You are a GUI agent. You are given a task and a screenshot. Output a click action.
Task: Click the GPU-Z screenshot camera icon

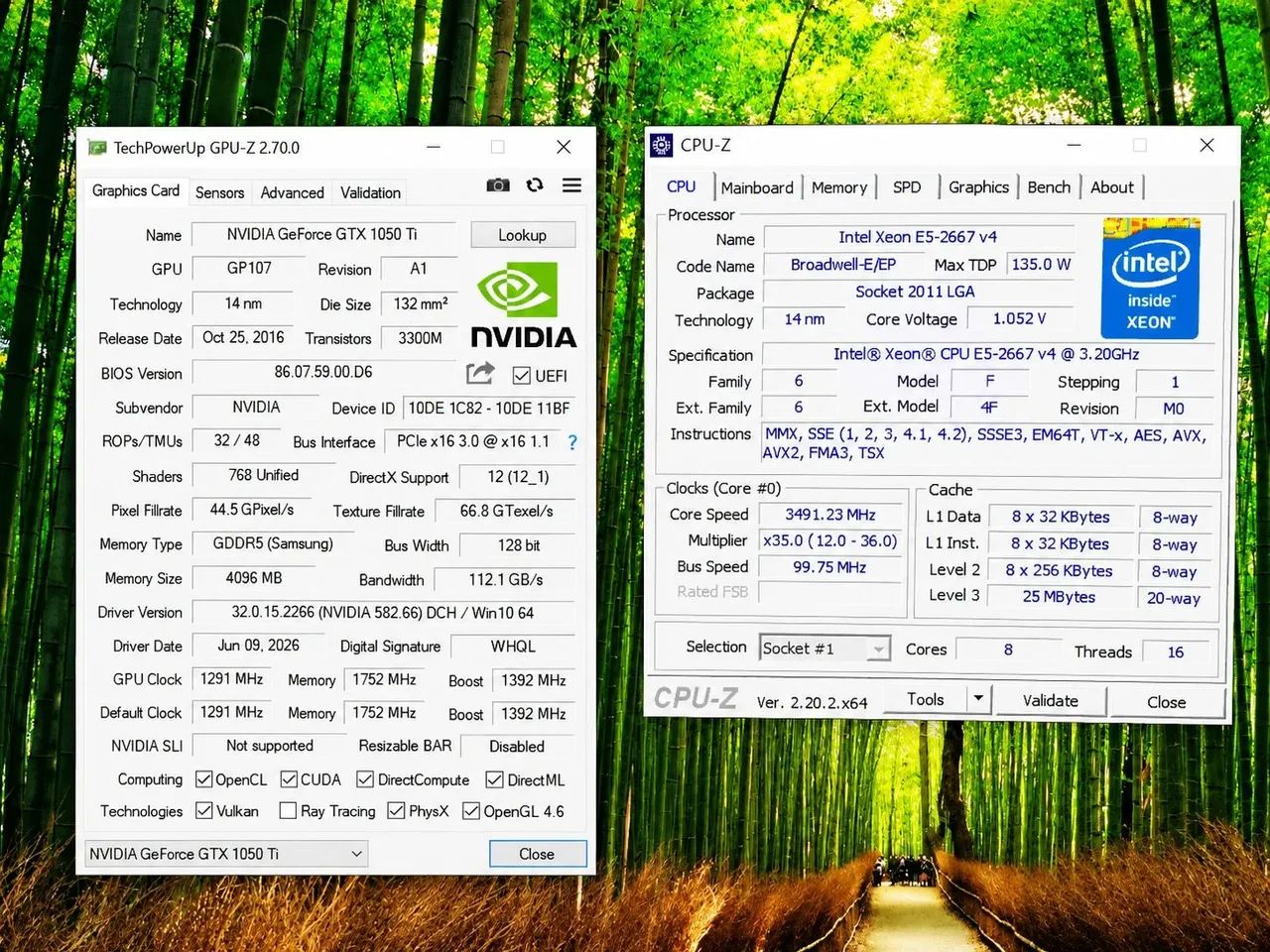(498, 184)
